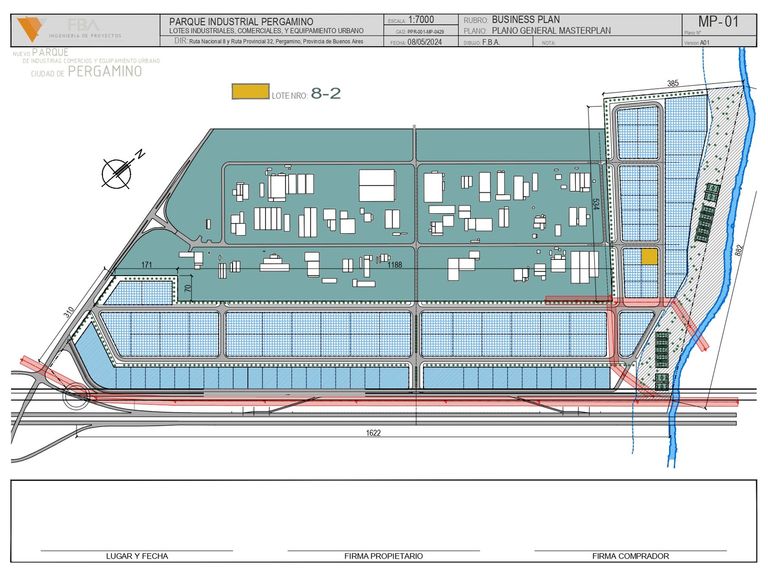The height and width of the screenshot is (576, 768).
Task: Click 'PLANO GENERAL MASTERPLAN' text
Action: (x=551, y=30)
